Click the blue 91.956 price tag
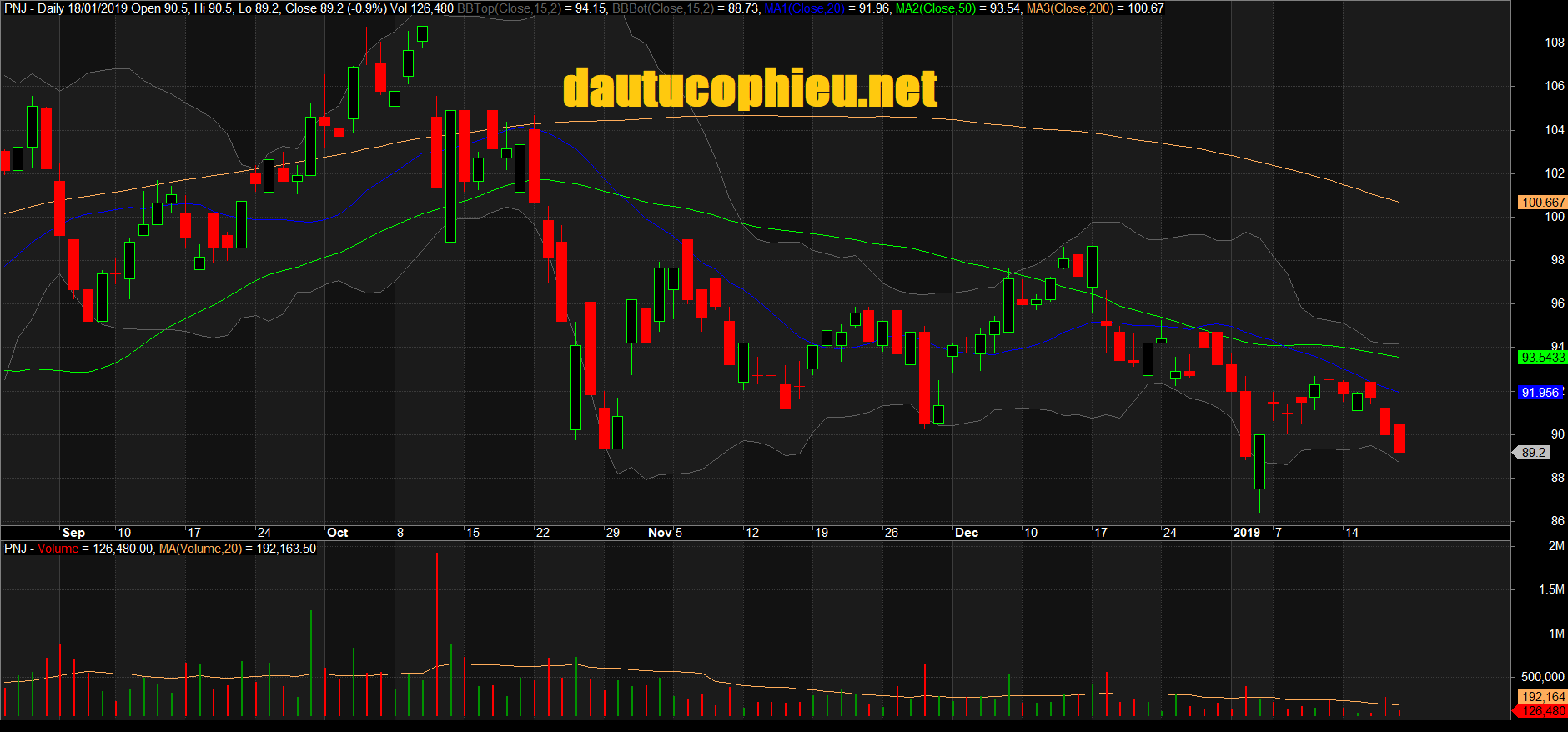Screen dimensions: 1568x732 tap(1540, 393)
